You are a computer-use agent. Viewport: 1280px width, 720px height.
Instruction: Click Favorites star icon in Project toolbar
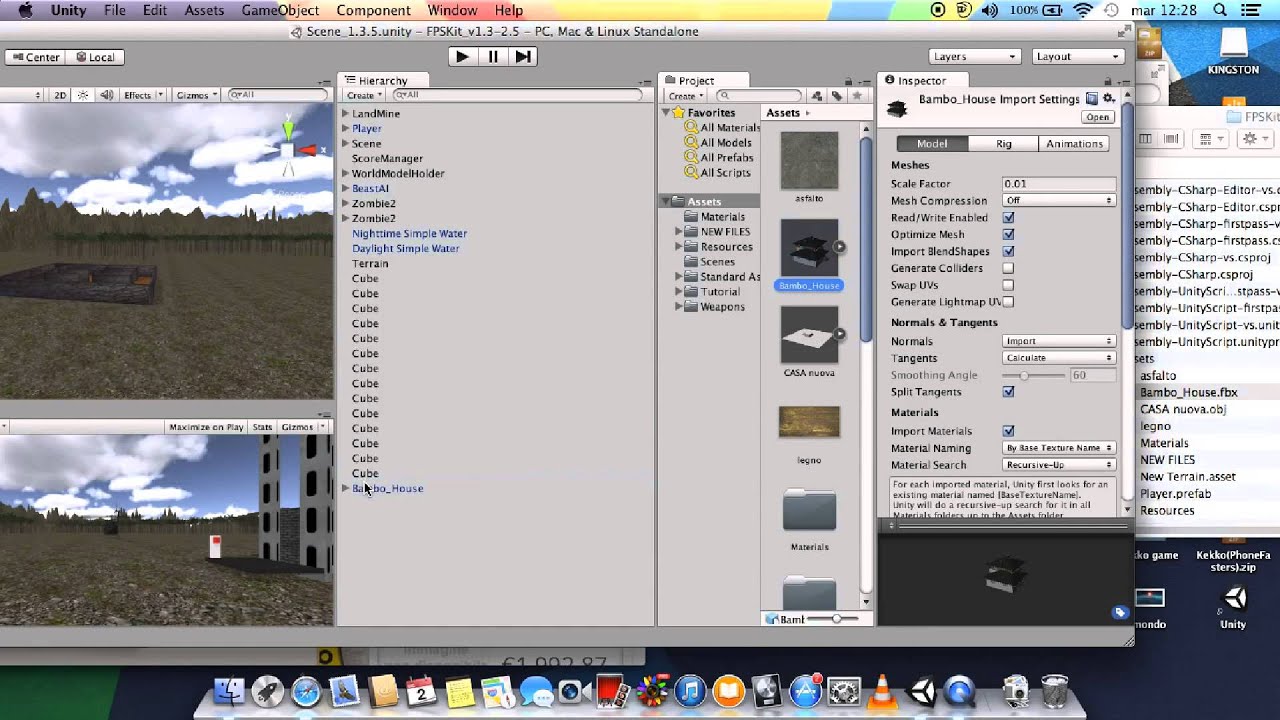point(856,96)
